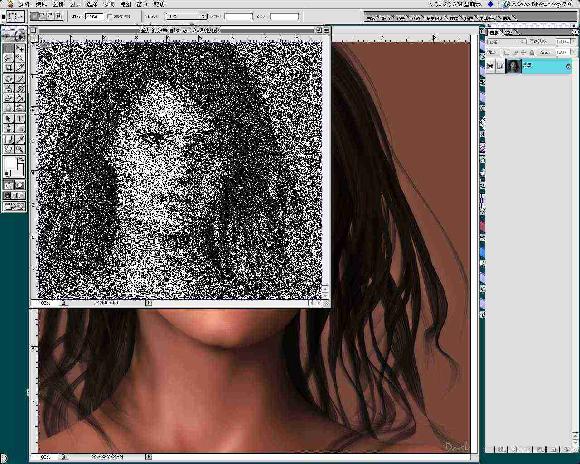The image size is (580, 464).
Task: Select the Blur tool
Action: pos(9,107)
